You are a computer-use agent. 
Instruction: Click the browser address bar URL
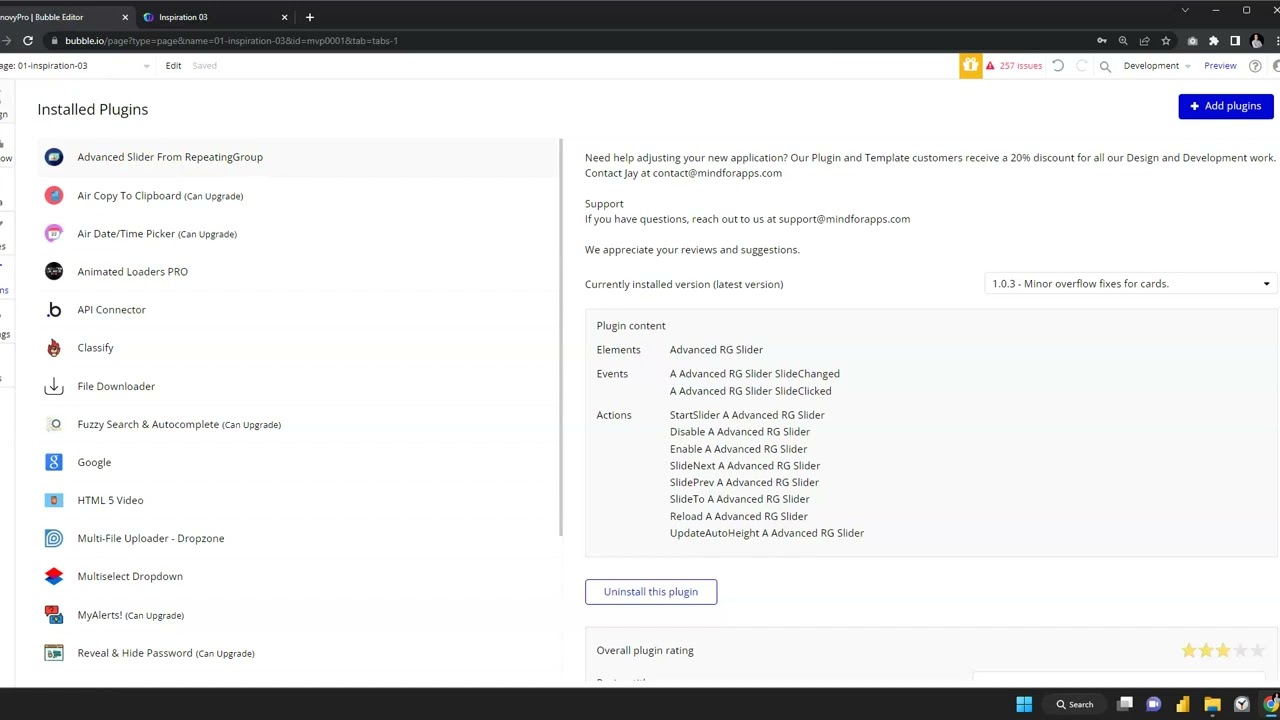click(231, 41)
